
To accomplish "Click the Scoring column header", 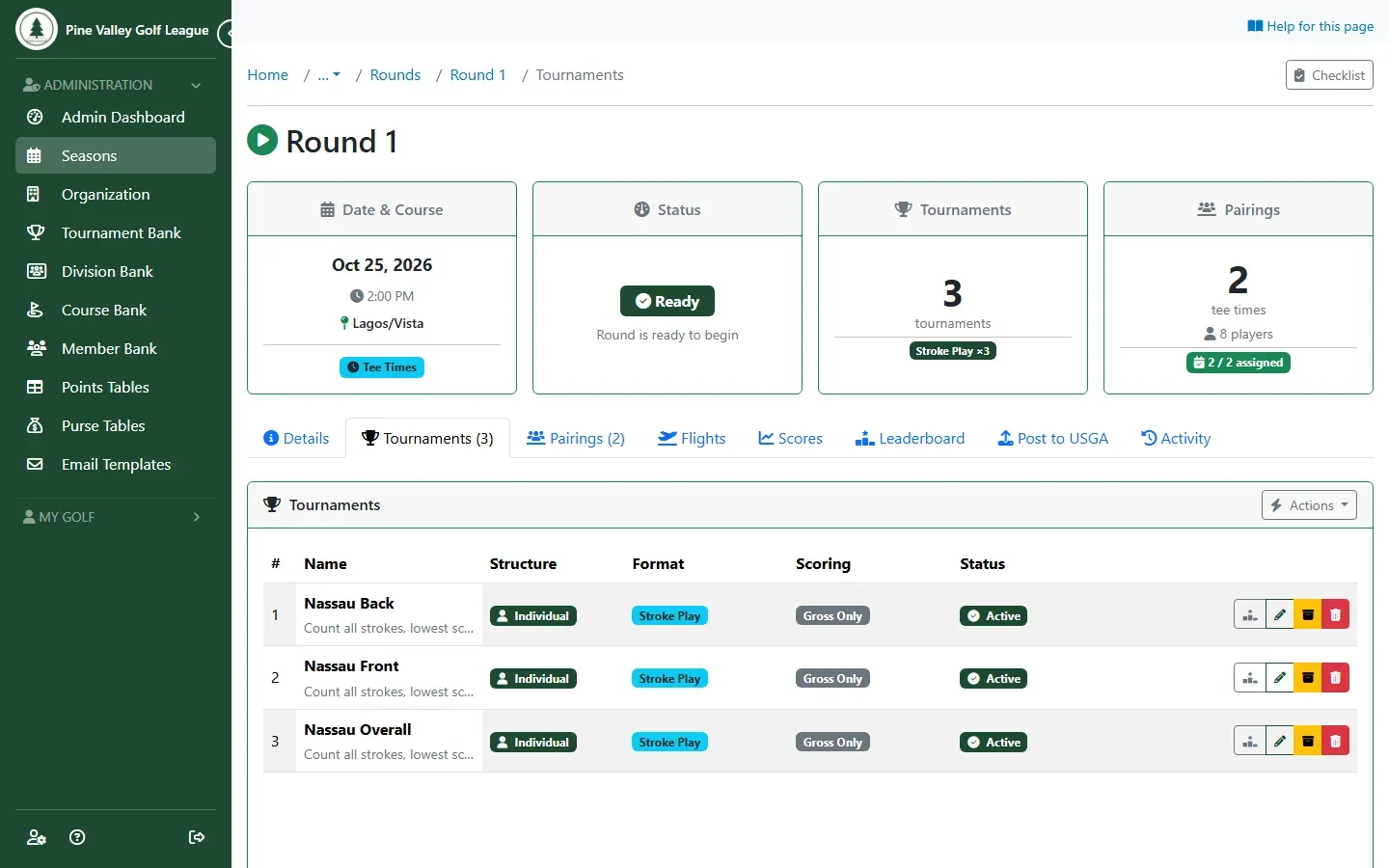I will [x=823, y=564].
